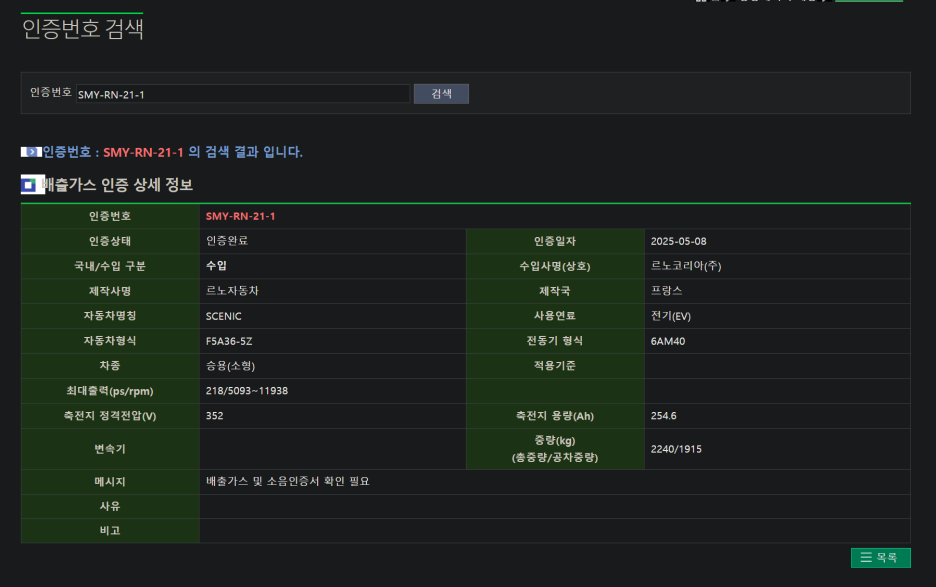Click the 메시지 header cell

click(x=110, y=481)
